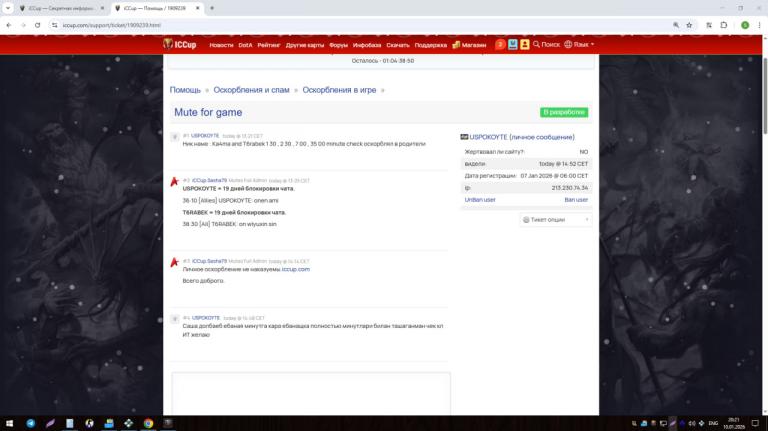The height and width of the screenshot is (431, 768).
Task: Click the Ban user link
Action: click(576, 200)
